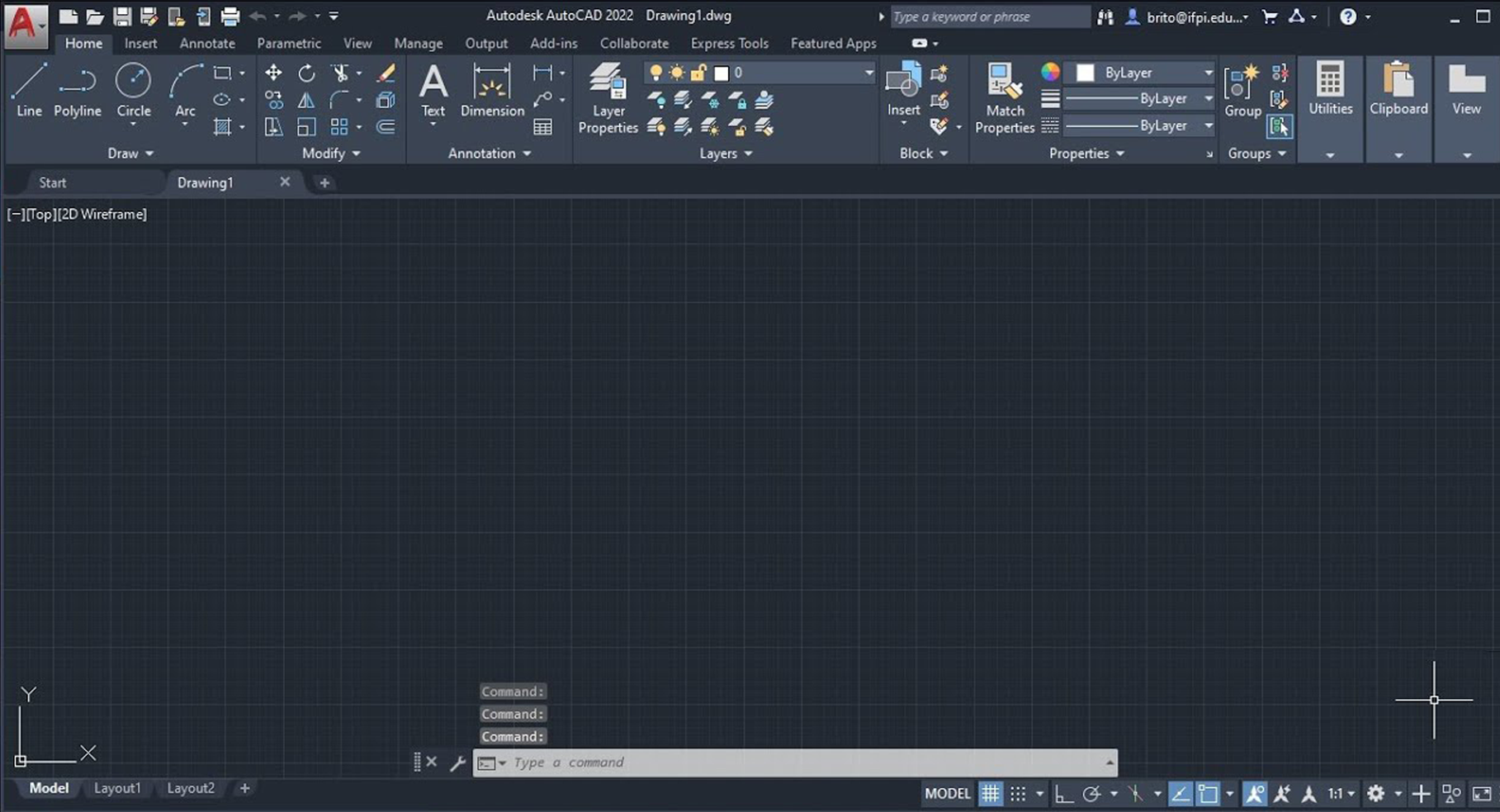Click the Group tool

coord(1242,91)
